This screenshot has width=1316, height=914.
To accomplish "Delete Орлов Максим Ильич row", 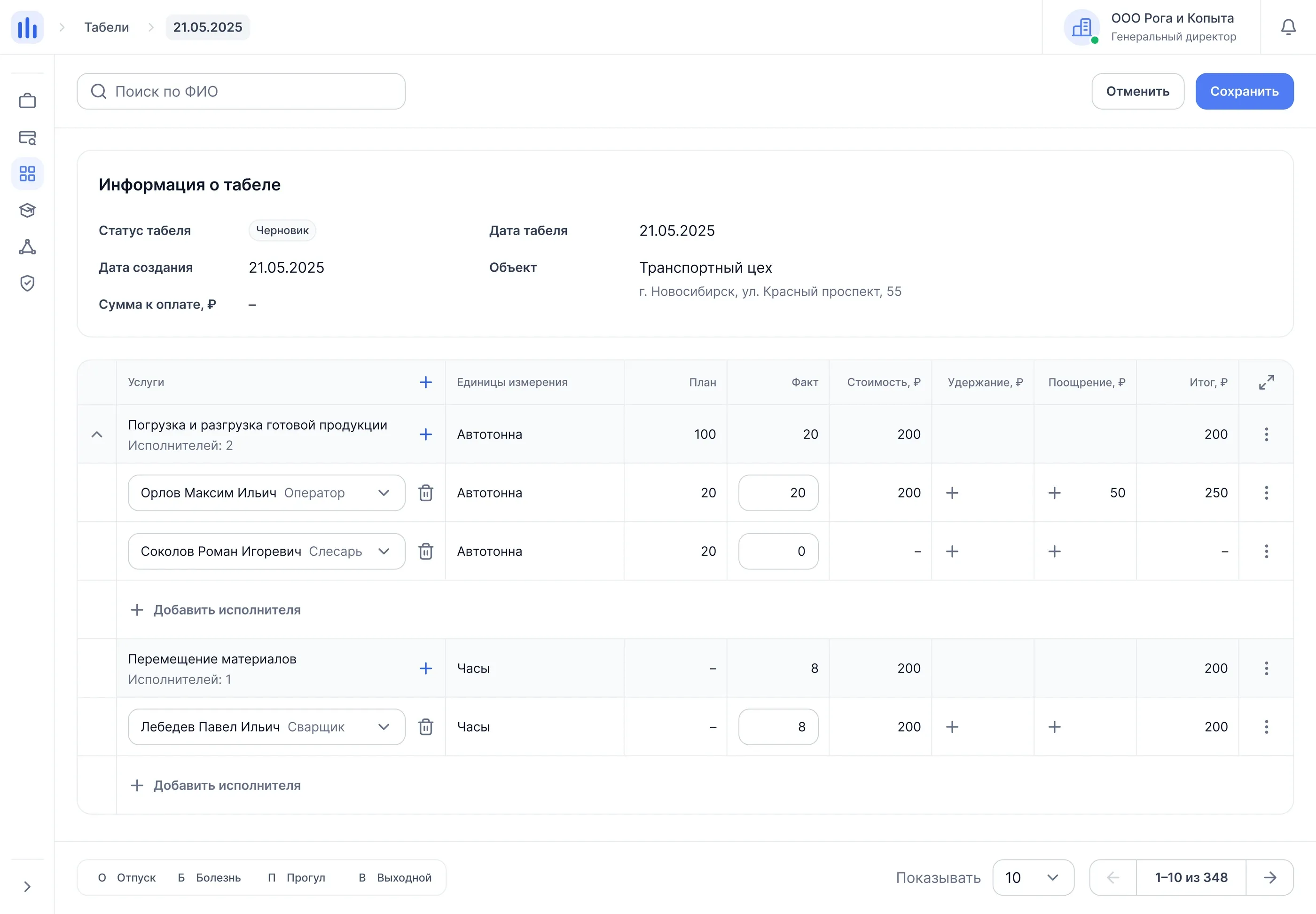I will [425, 493].
